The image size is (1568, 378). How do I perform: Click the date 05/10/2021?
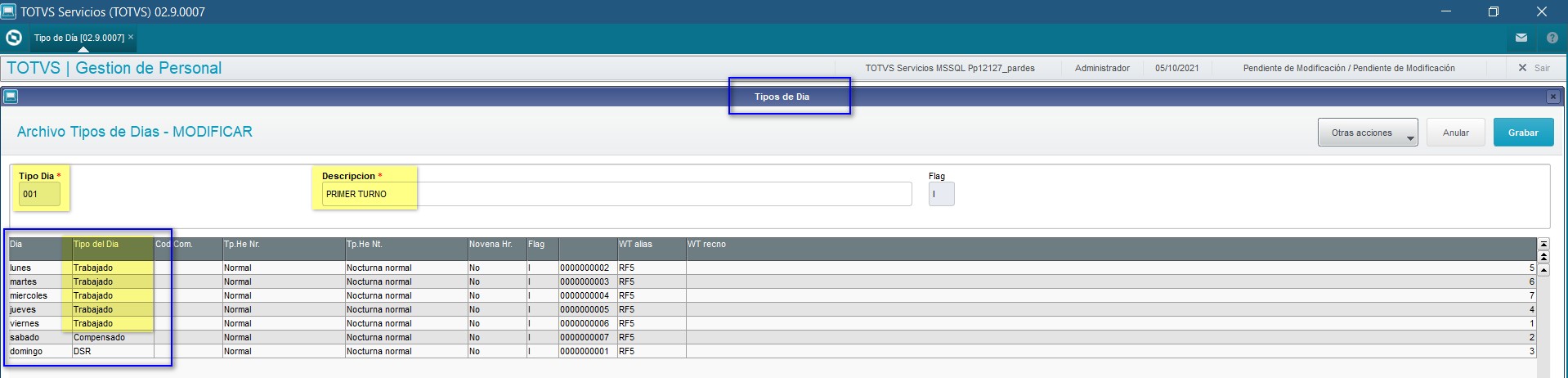pyautogui.click(x=1176, y=68)
